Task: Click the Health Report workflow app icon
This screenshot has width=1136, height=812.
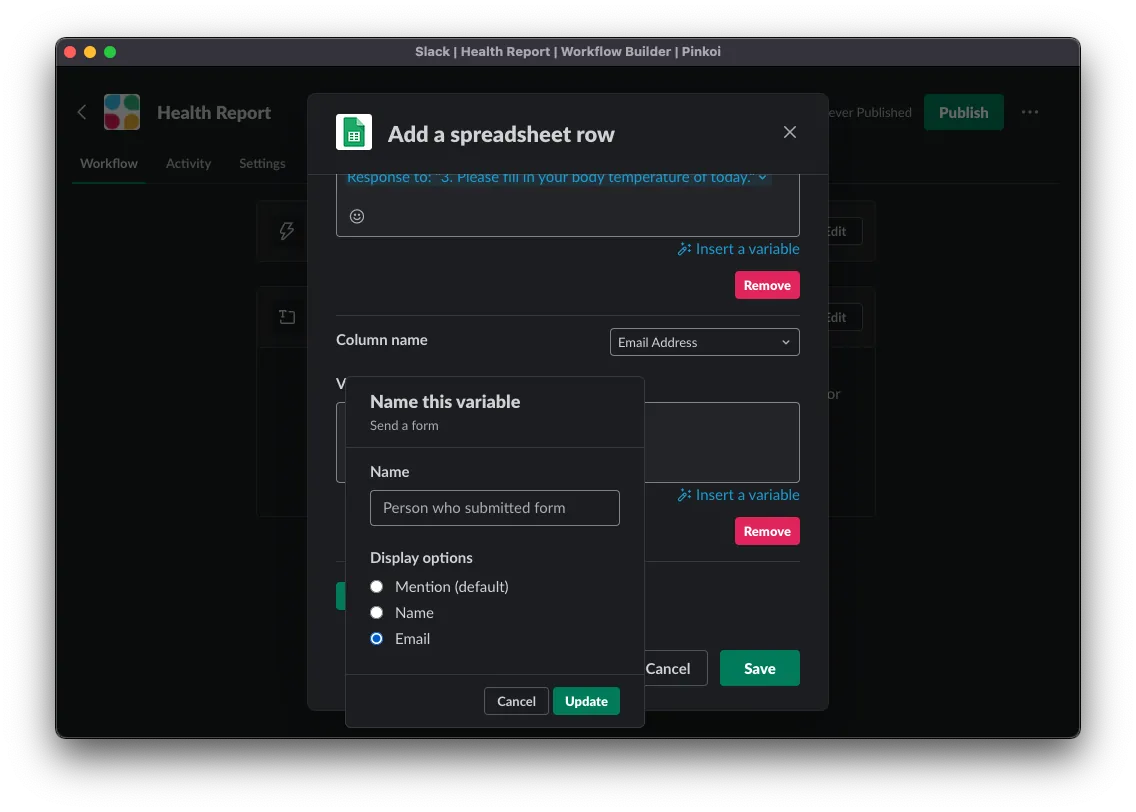Action: click(x=122, y=112)
